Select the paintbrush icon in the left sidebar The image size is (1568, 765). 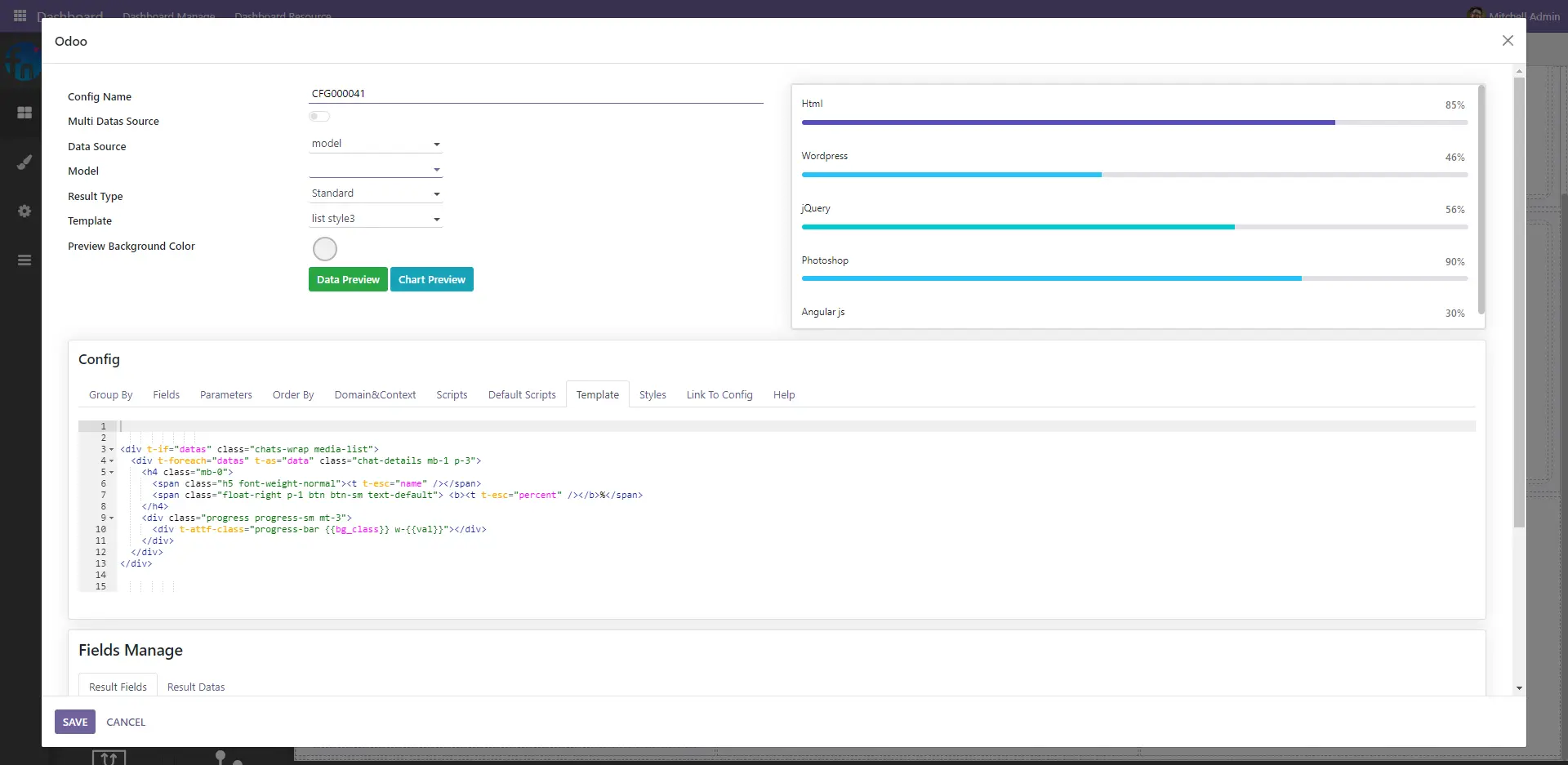point(24,162)
